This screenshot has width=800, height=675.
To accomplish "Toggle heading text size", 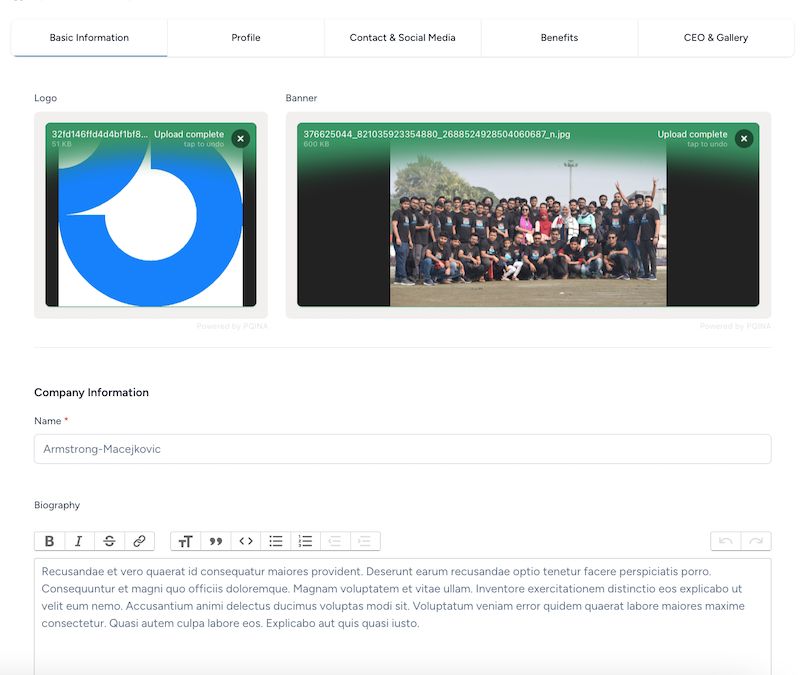I will coord(186,541).
